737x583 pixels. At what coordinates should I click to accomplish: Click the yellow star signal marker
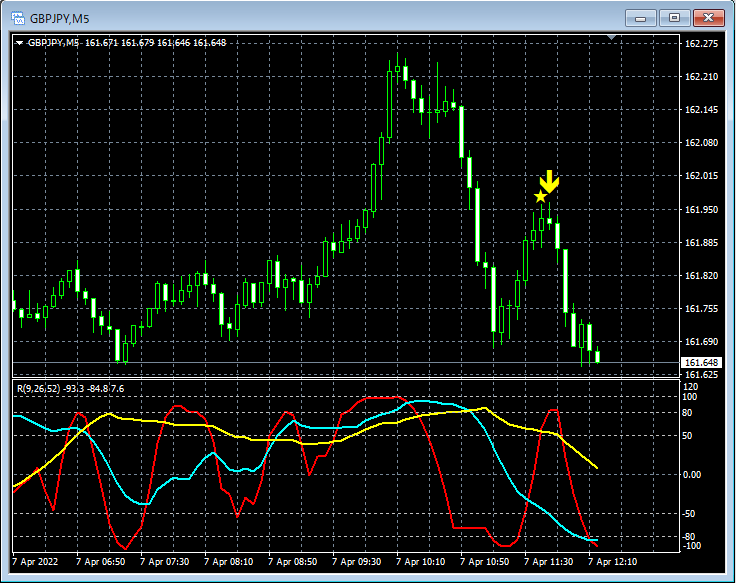pyautogui.click(x=541, y=197)
